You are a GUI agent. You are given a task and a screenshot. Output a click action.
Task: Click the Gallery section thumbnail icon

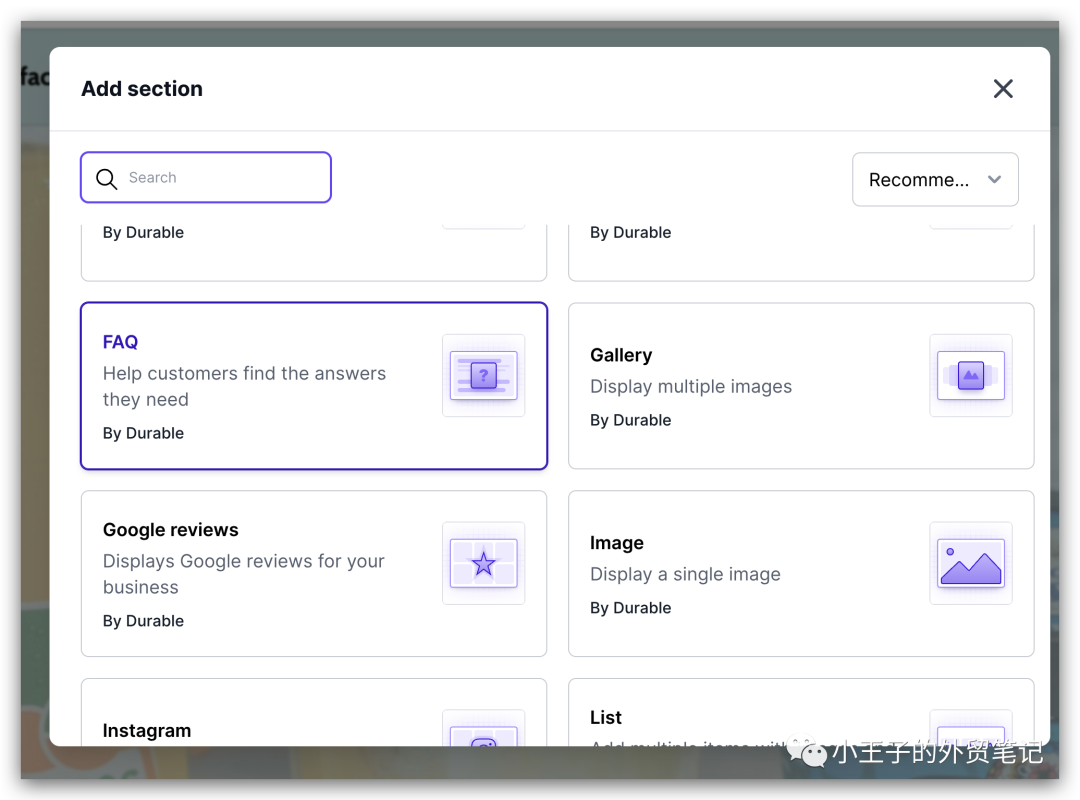[970, 376]
